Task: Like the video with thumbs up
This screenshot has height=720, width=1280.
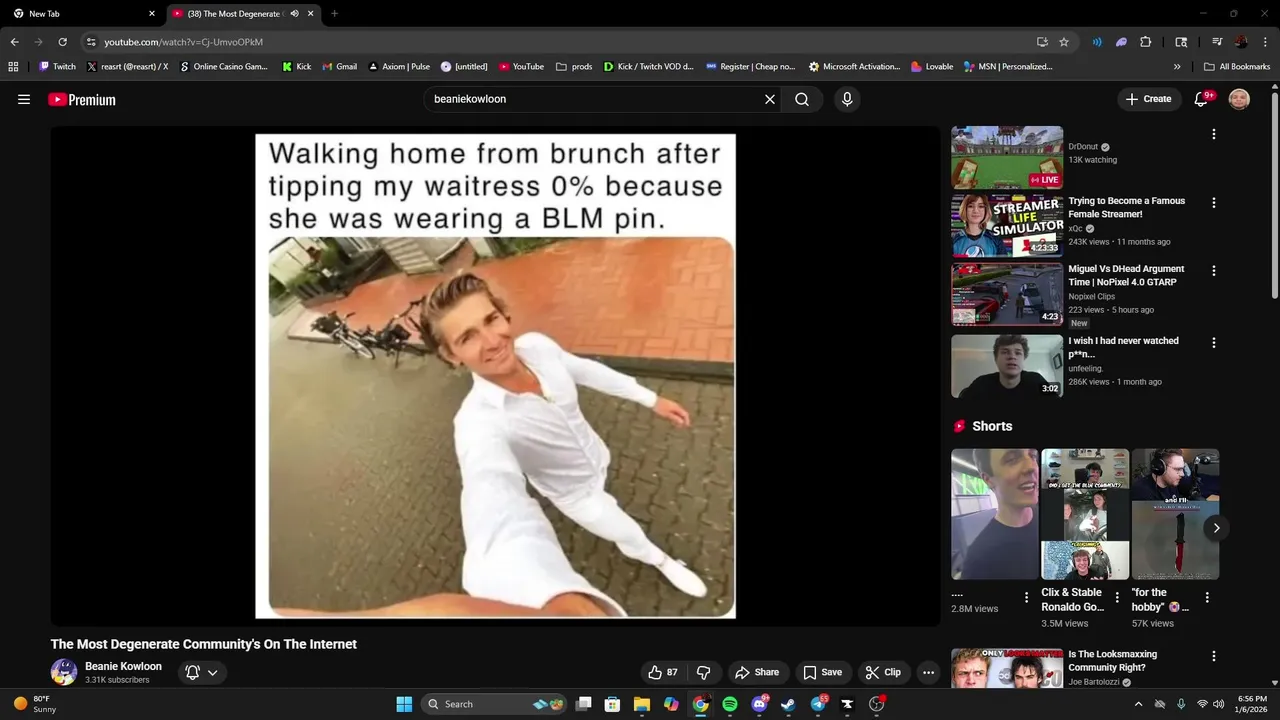Action: (662, 672)
